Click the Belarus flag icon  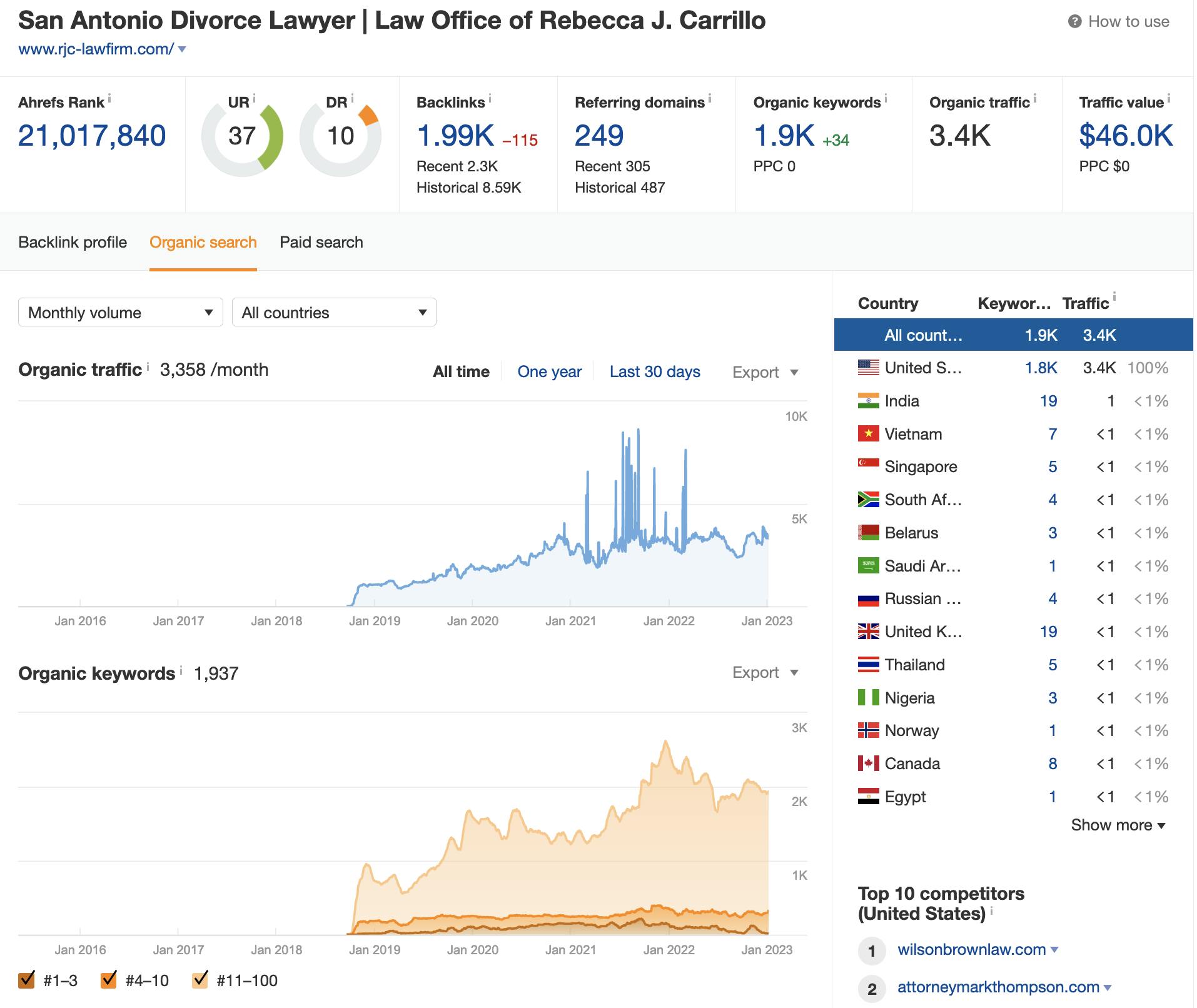868,533
